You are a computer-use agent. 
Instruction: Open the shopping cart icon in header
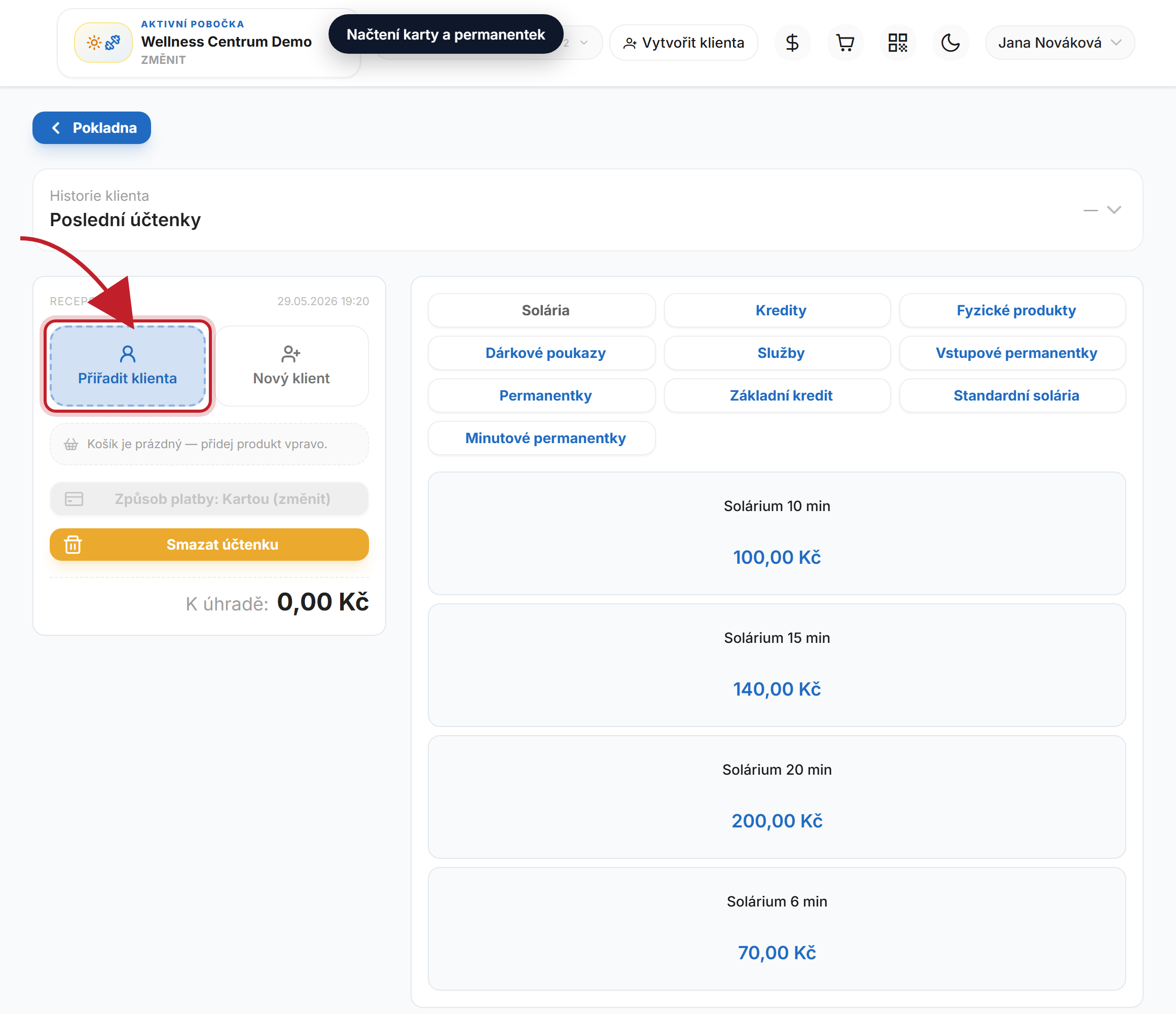click(x=845, y=43)
